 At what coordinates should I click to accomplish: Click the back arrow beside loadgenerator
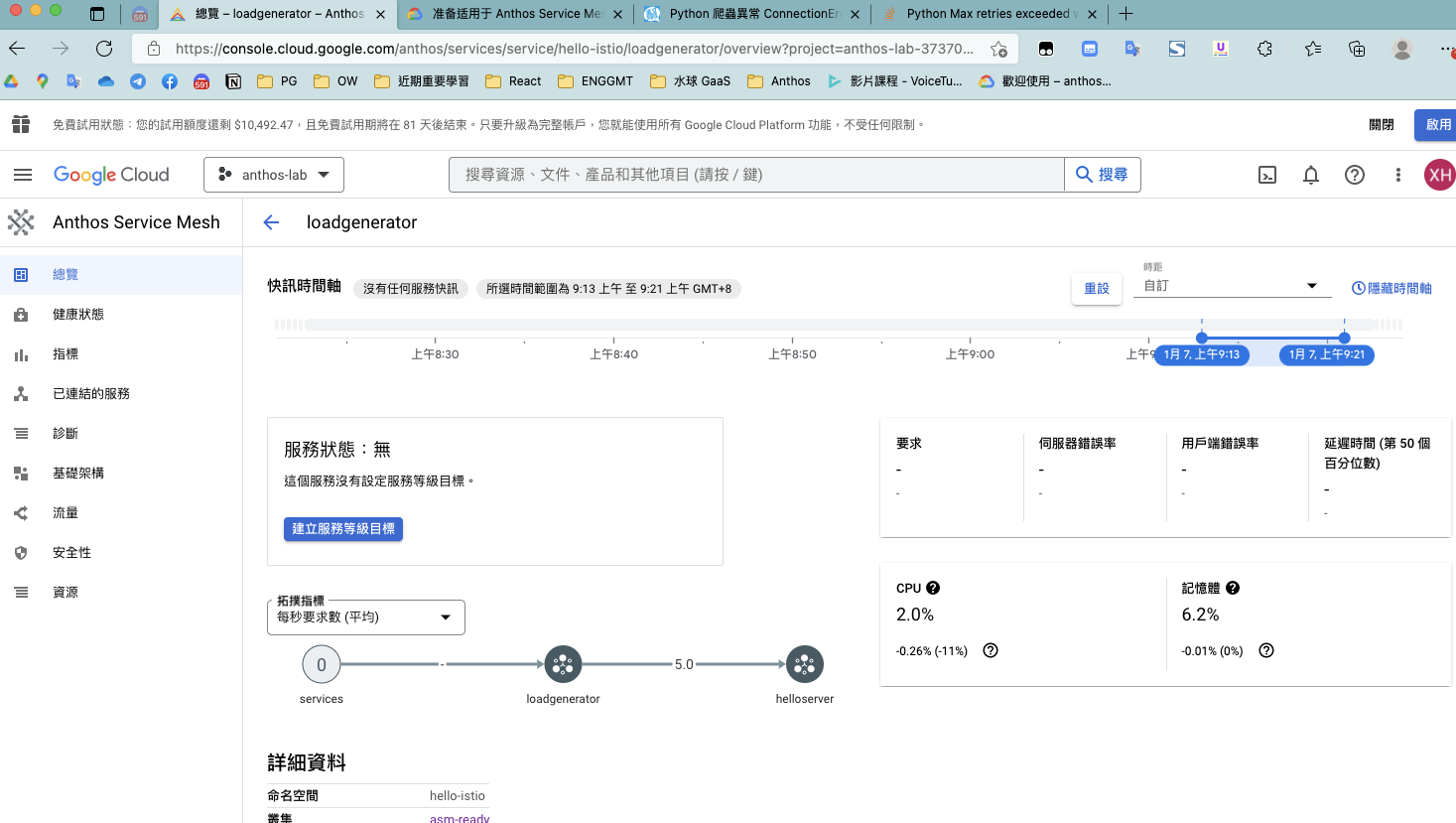tap(271, 222)
